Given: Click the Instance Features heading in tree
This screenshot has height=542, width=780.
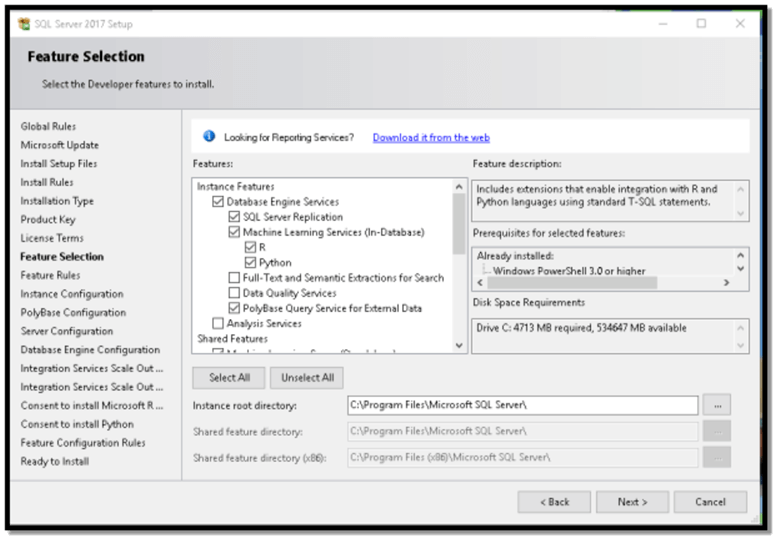Looking at the screenshot, I should click(x=235, y=186).
